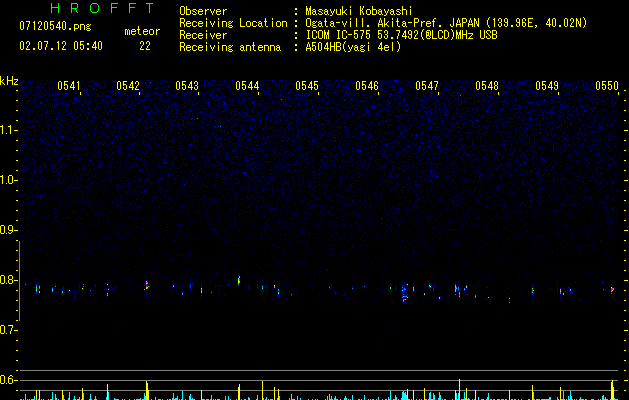
Task: Click the A504HB(yagi 4el) antenna text
Action: [x=353, y=47]
